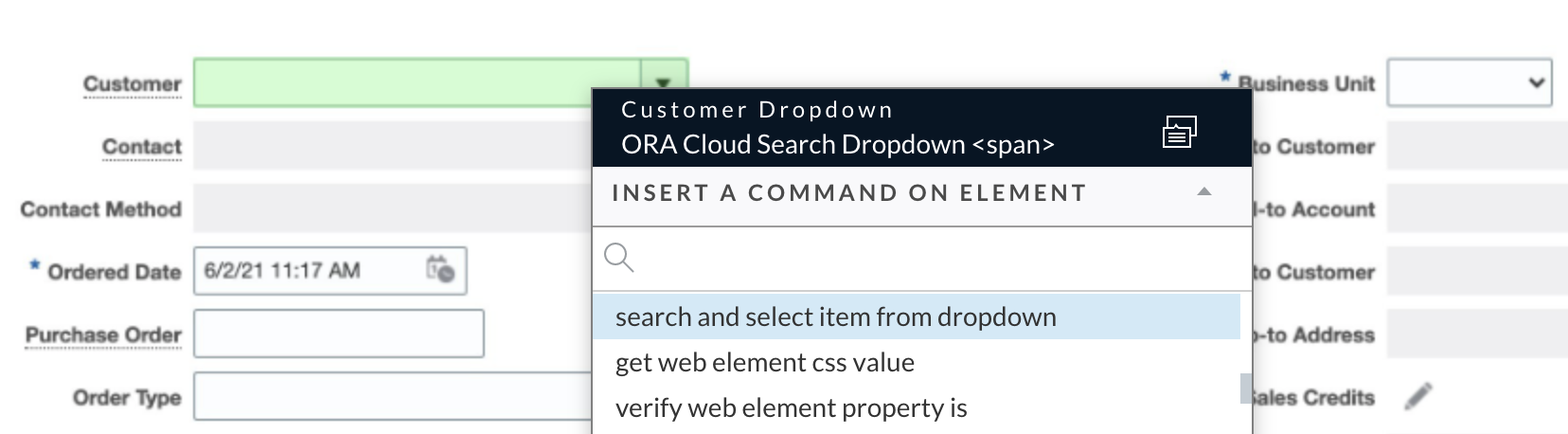Click the command list scrollbar thumb

[x=1245, y=389]
